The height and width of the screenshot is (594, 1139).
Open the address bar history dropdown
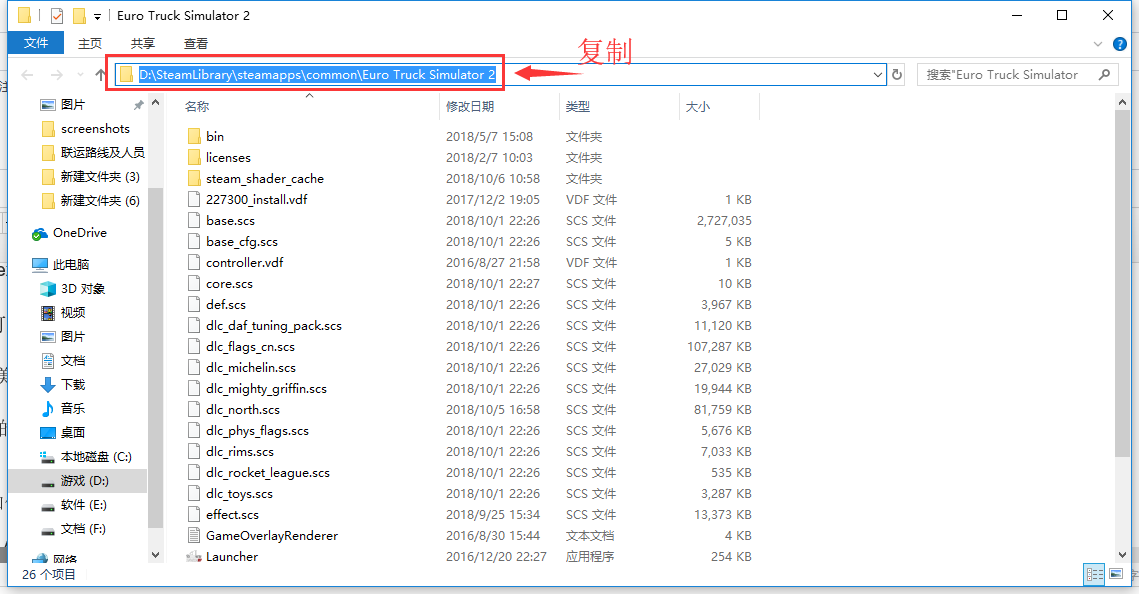[x=877, y=75]
